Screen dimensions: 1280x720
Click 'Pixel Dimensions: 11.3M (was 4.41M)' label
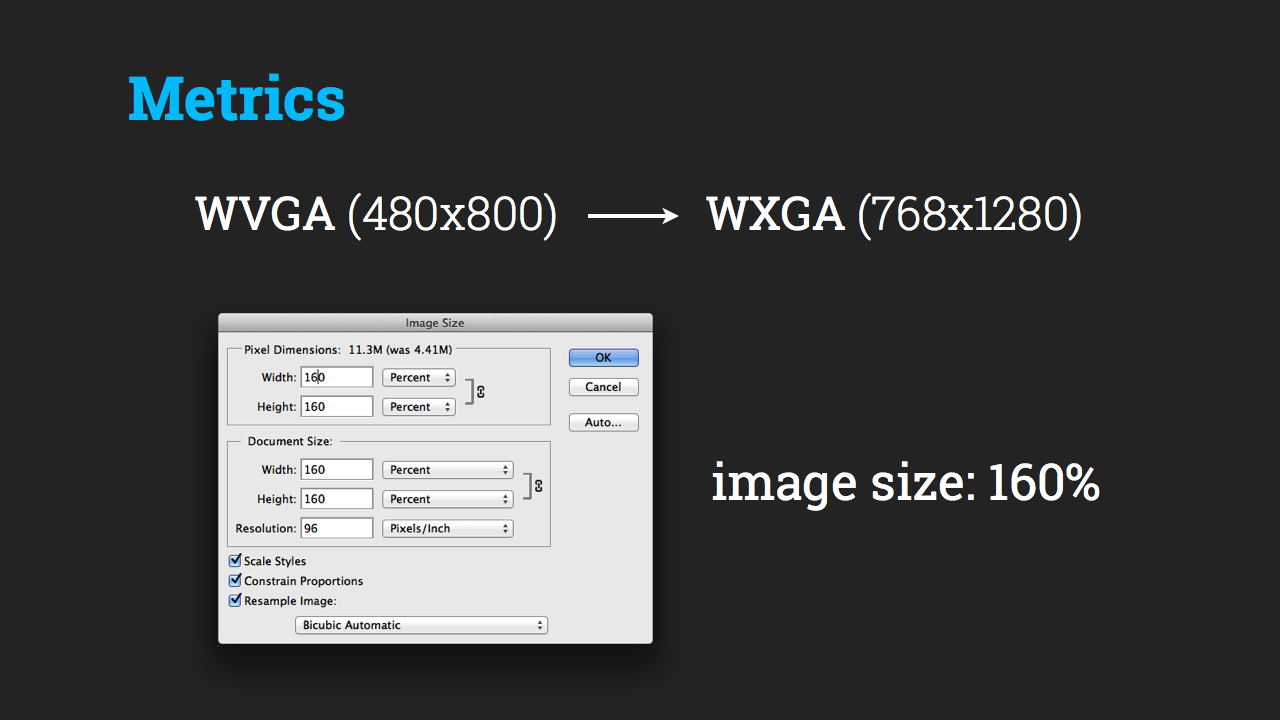point(348,350)
